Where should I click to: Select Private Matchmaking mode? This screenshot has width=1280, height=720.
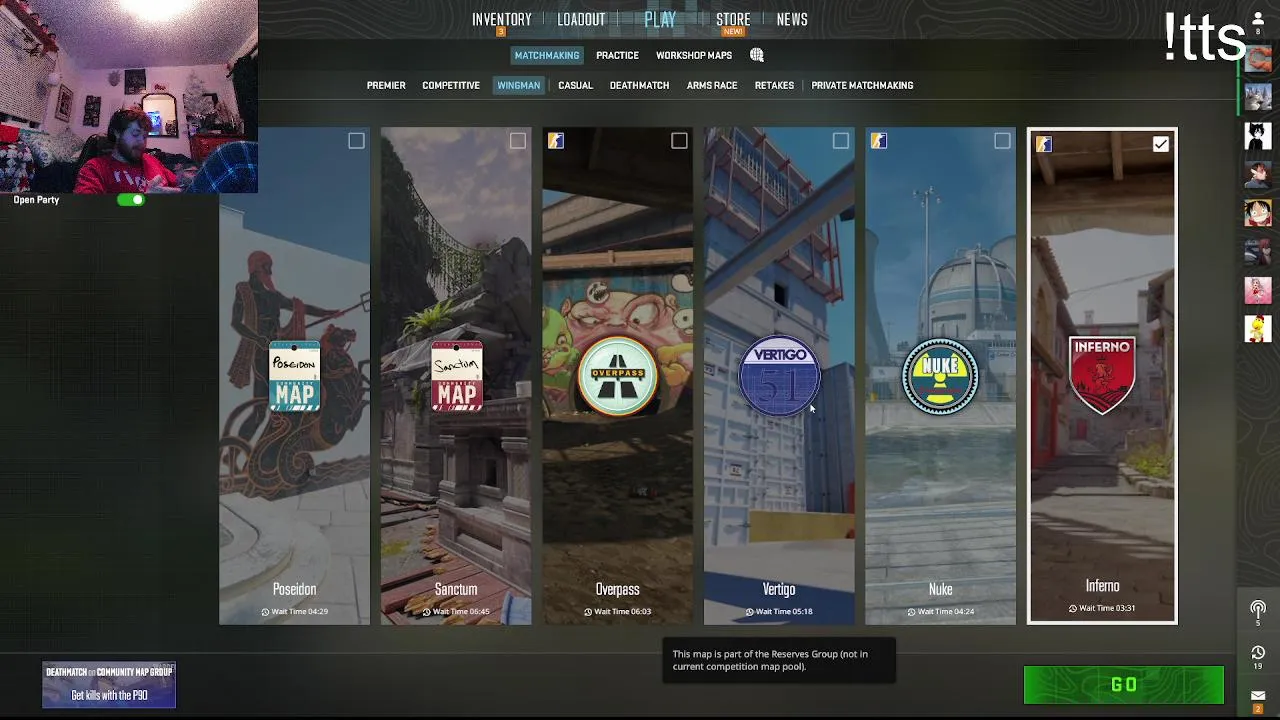(862, 85)
